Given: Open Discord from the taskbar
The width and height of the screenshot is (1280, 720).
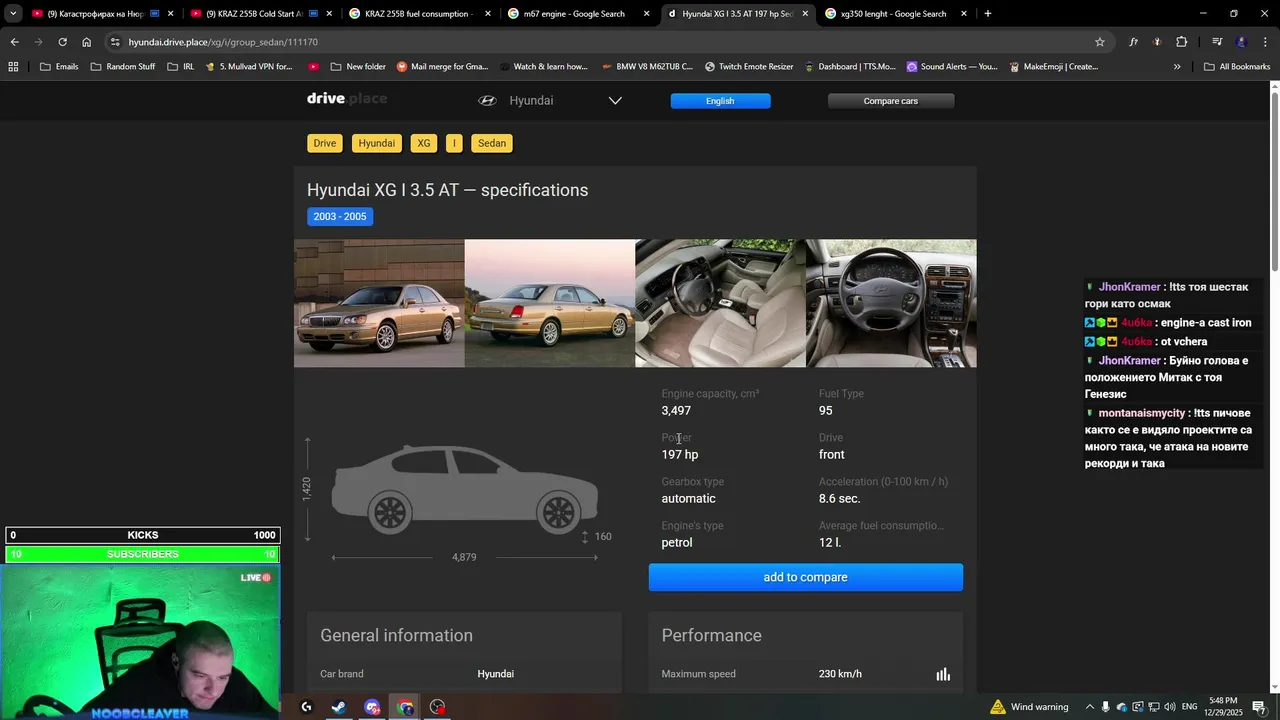Looking at the screenshot, I should point(372,707).
